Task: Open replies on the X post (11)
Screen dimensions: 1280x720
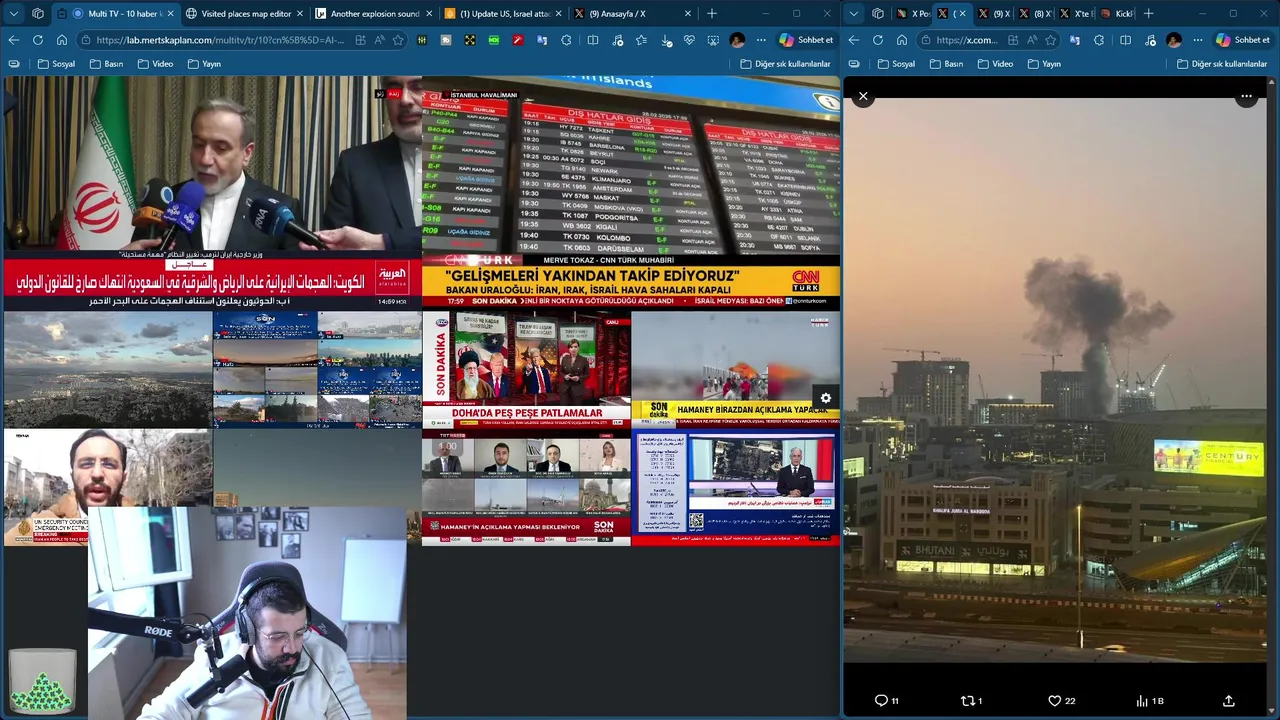Action: [886, 701]
